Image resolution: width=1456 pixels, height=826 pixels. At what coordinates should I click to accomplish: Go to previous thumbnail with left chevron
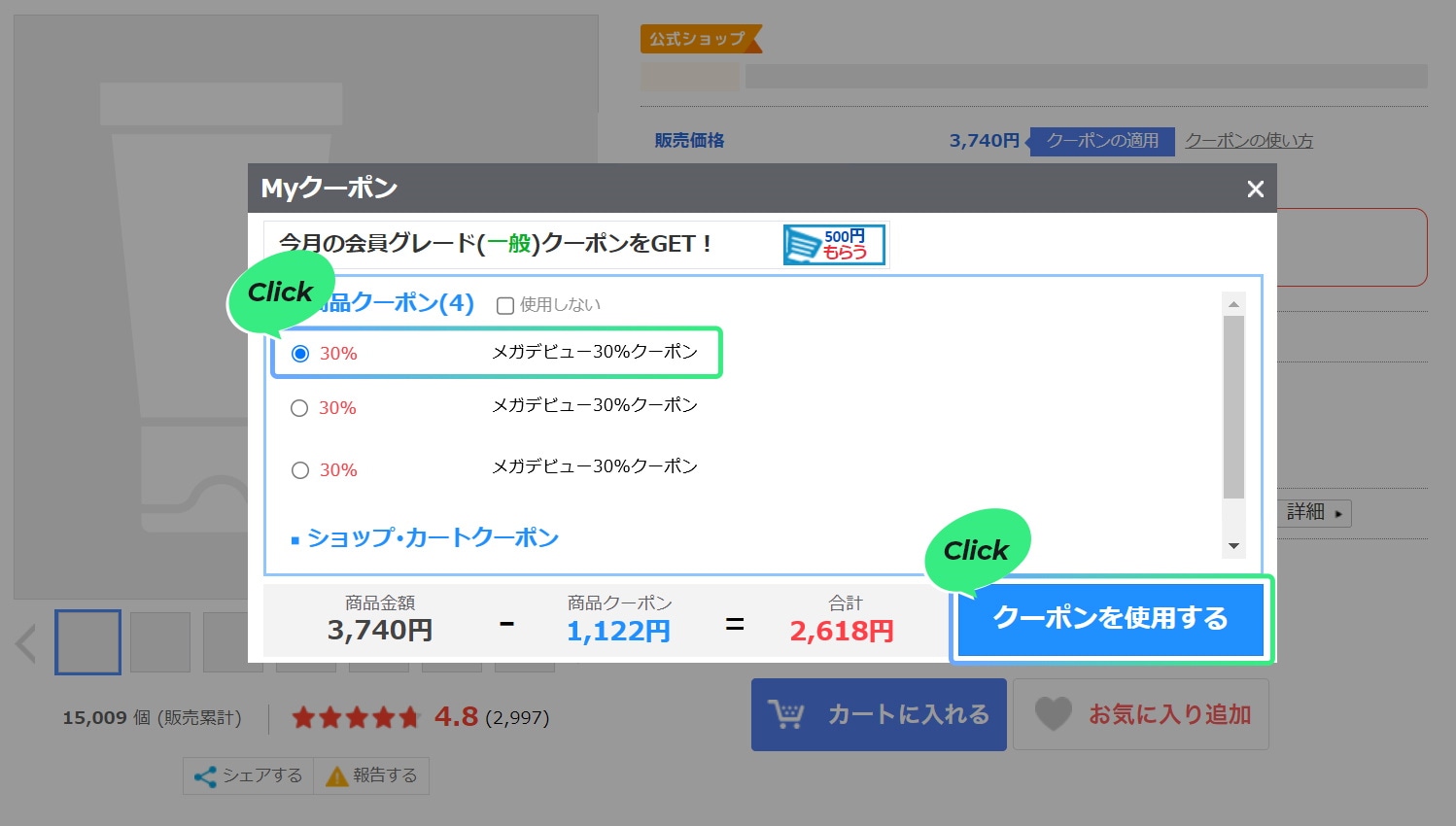pyautogui.click(x=26, y=643)
